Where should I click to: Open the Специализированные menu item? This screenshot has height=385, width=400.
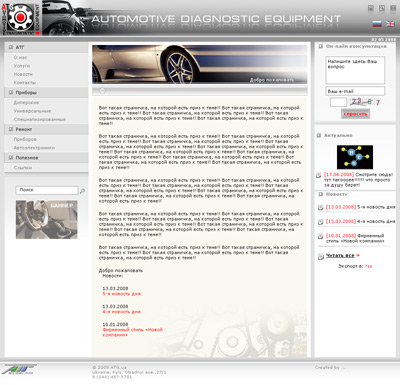(x=40, y=119)
